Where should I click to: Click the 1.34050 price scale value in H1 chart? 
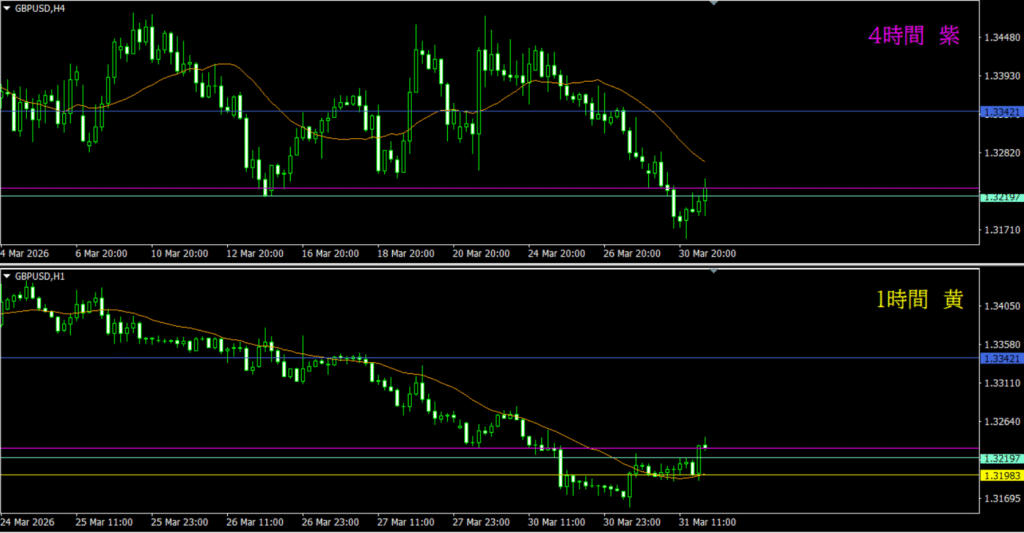point(1000,306)
